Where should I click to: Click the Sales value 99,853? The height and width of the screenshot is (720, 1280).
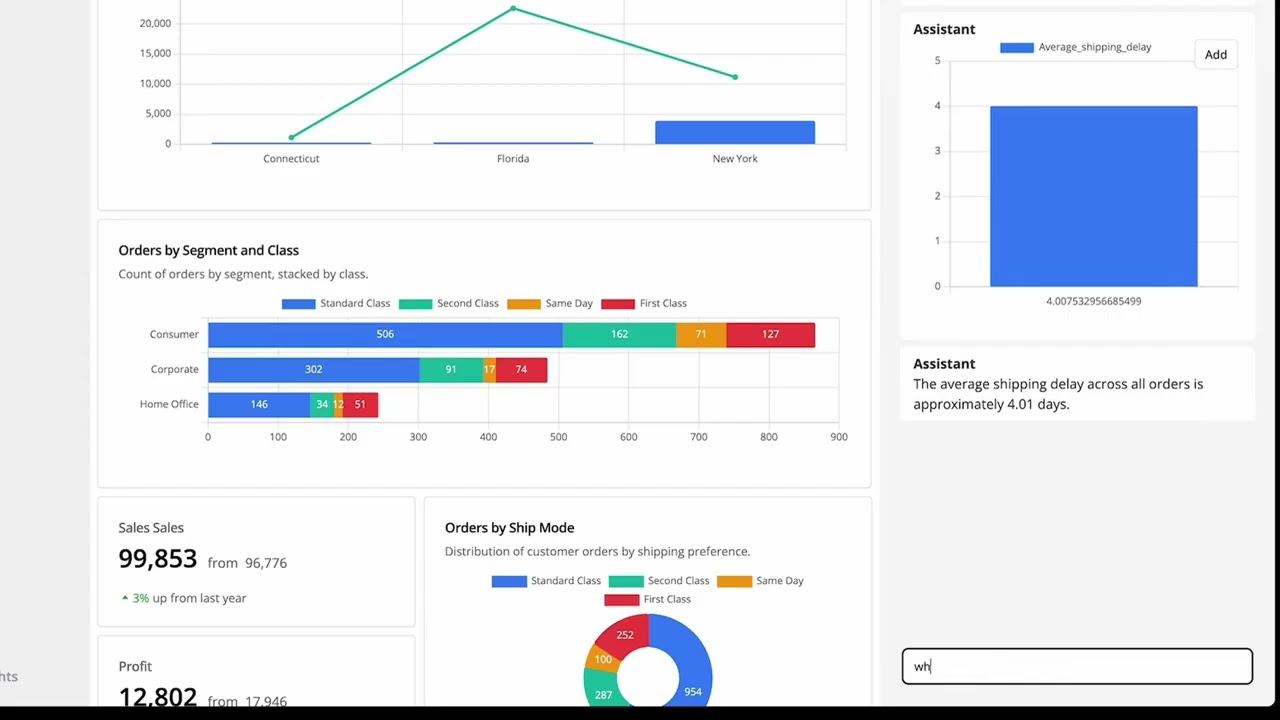click(x=158, y=559)
